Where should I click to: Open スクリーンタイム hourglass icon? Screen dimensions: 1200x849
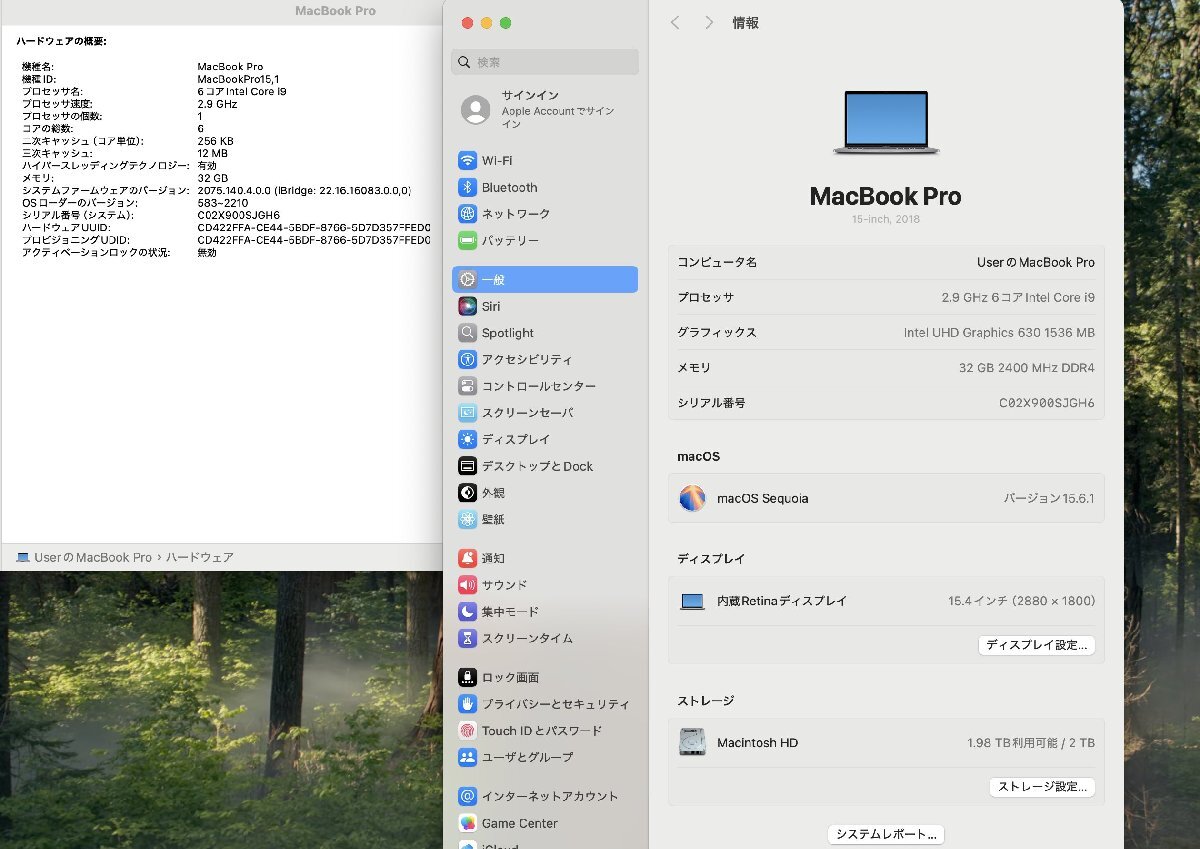tap(467, 638)
